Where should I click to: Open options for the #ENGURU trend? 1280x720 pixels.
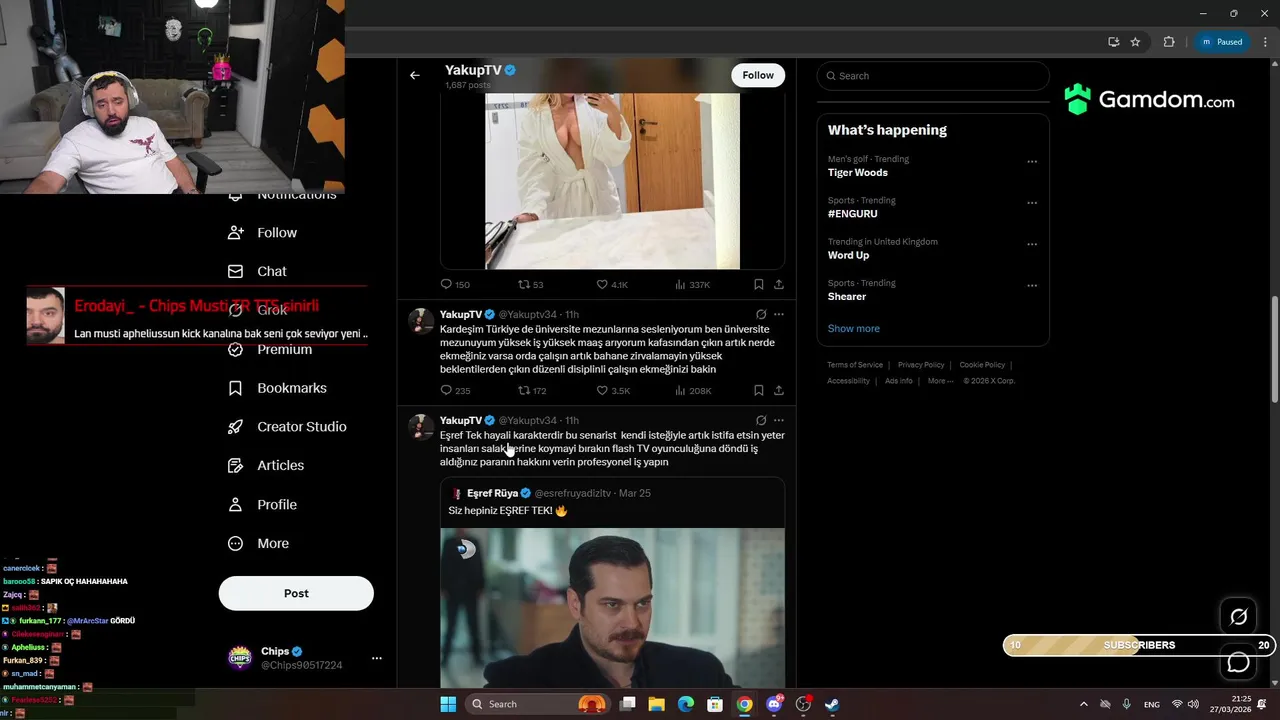click(1032, 203)
